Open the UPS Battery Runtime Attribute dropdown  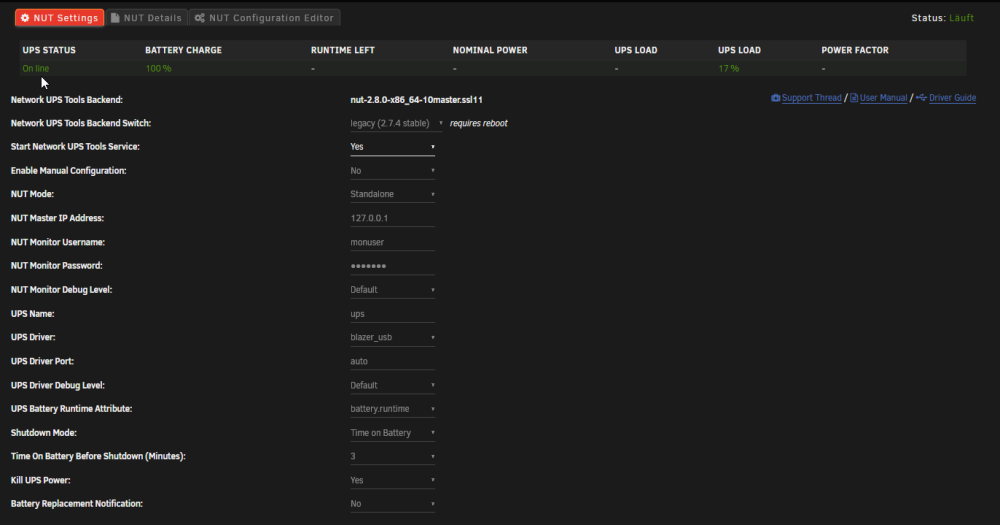[392, 409]
